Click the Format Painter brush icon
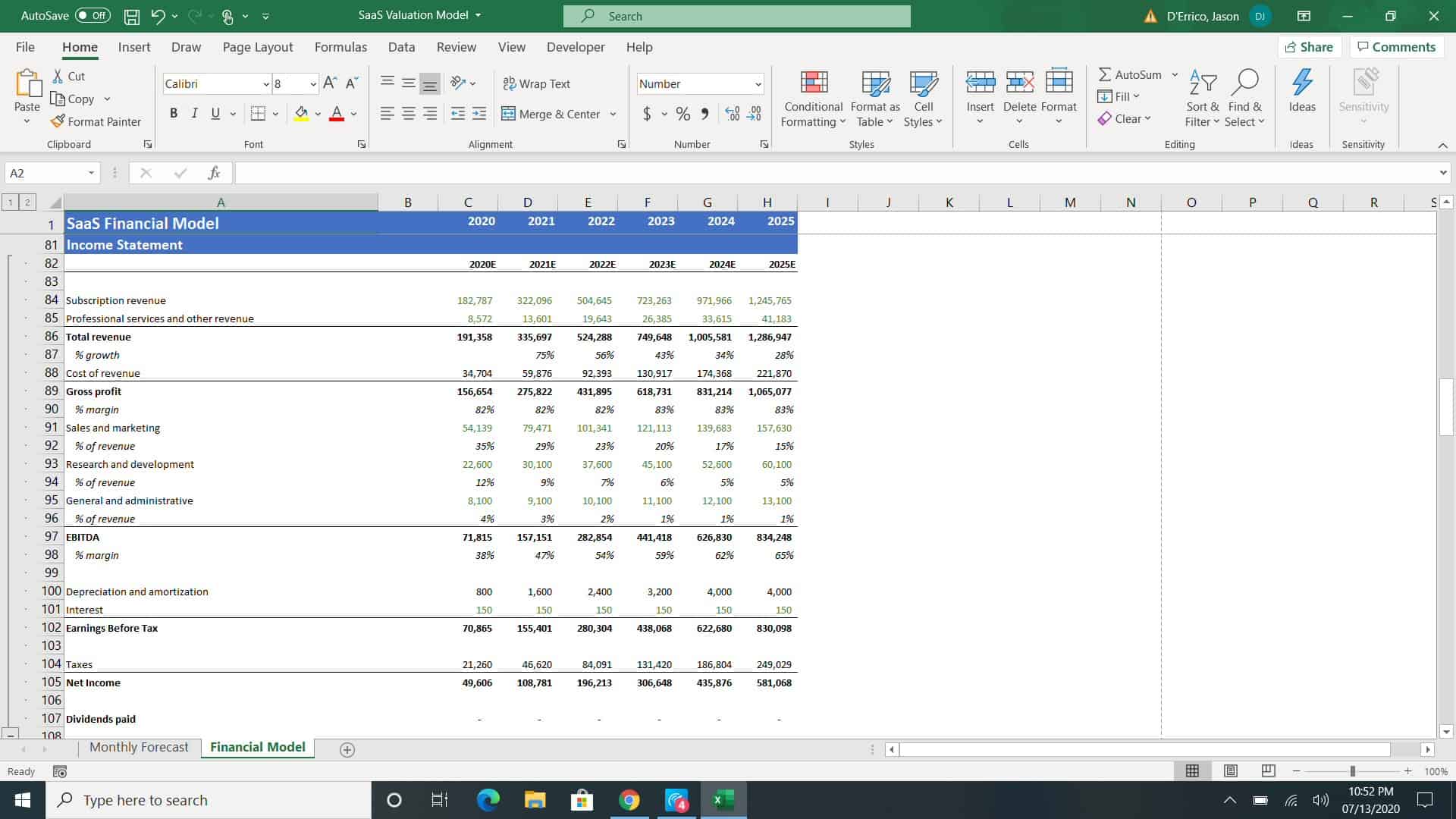 [x=58, y=121]
